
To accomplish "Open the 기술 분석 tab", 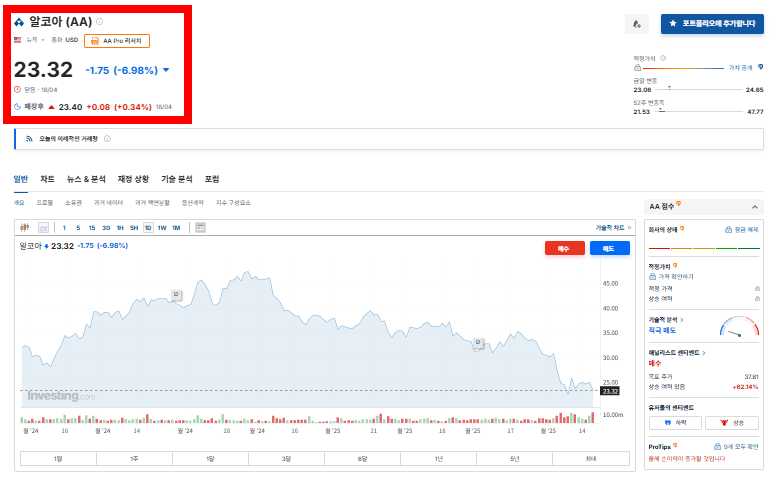I will (176, 179).
